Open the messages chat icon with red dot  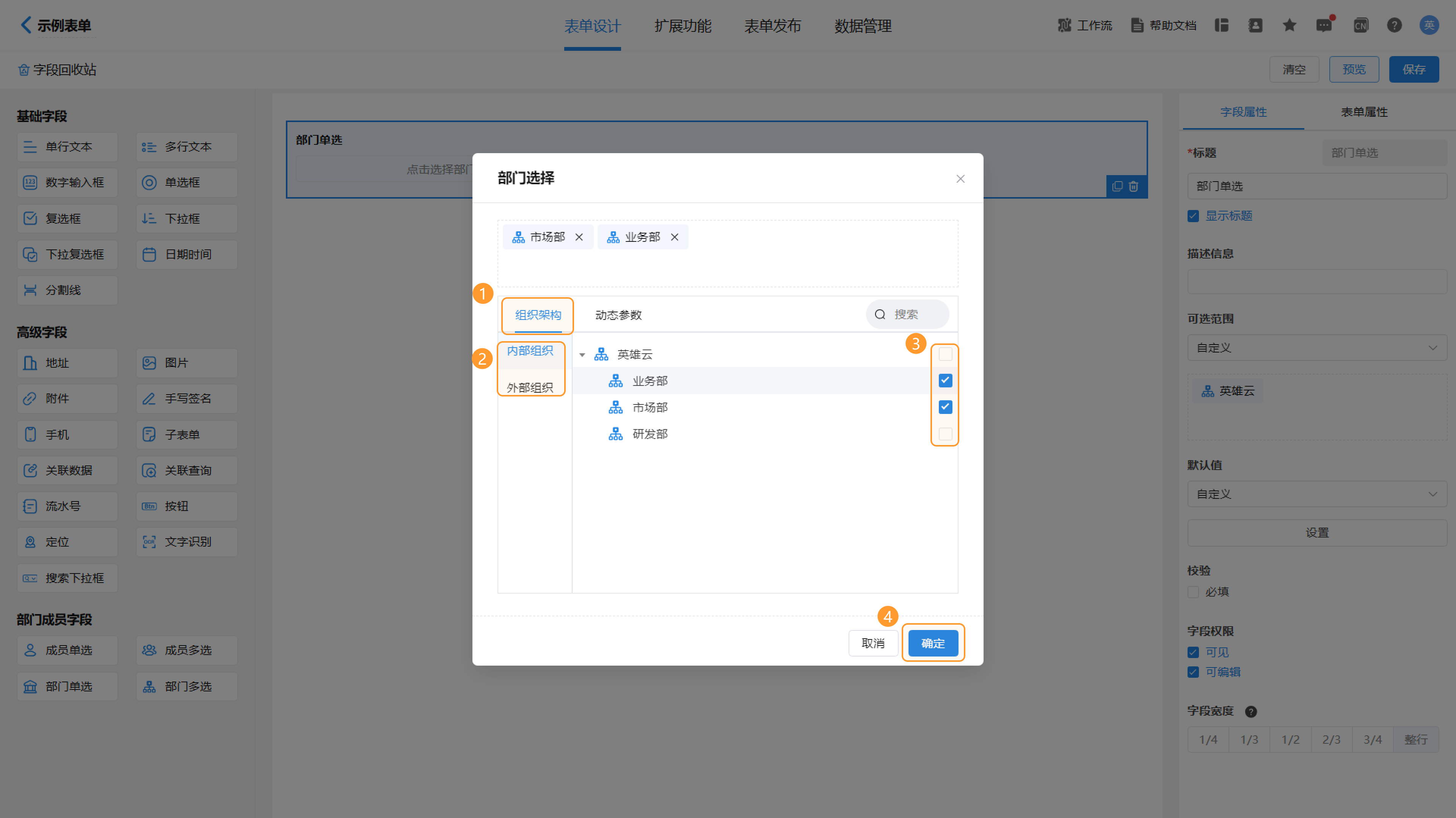point(1324,25)
